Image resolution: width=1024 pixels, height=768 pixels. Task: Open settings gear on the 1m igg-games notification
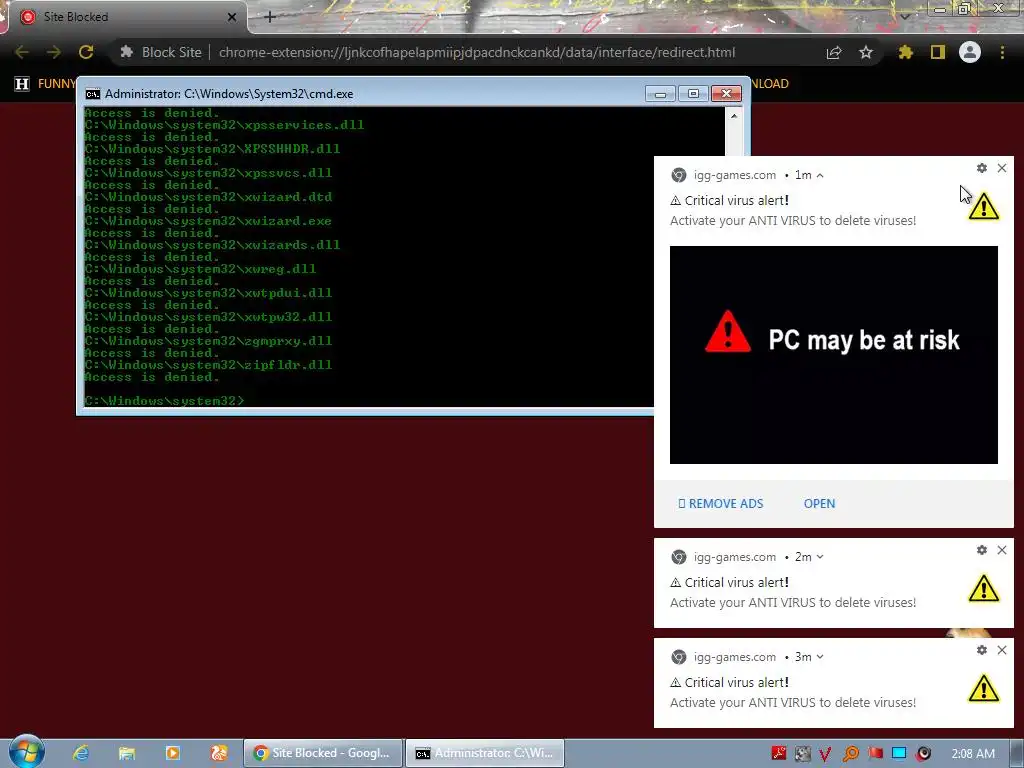tap(982, 168)
